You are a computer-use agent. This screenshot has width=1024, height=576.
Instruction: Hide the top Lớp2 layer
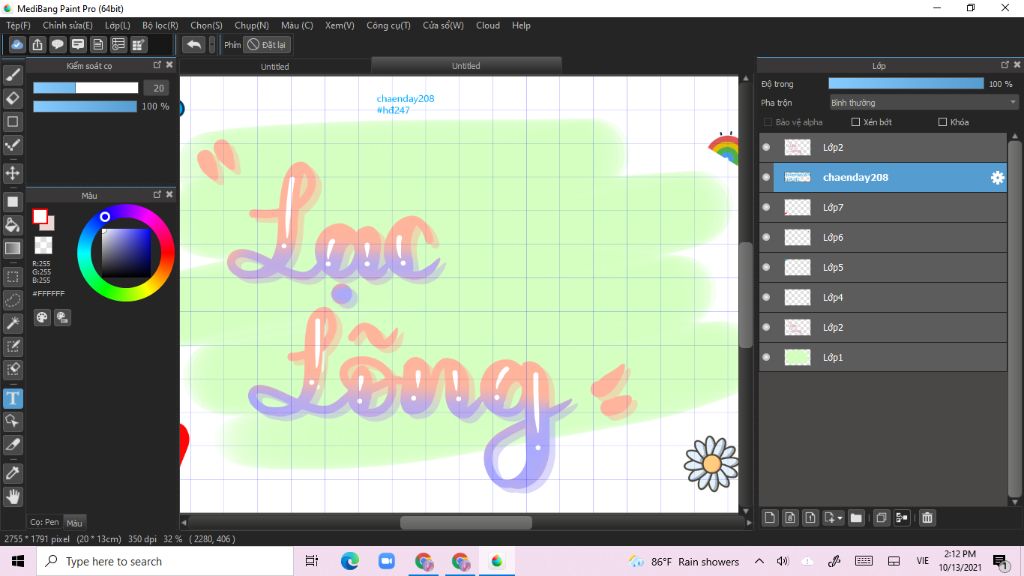point(766,148)
